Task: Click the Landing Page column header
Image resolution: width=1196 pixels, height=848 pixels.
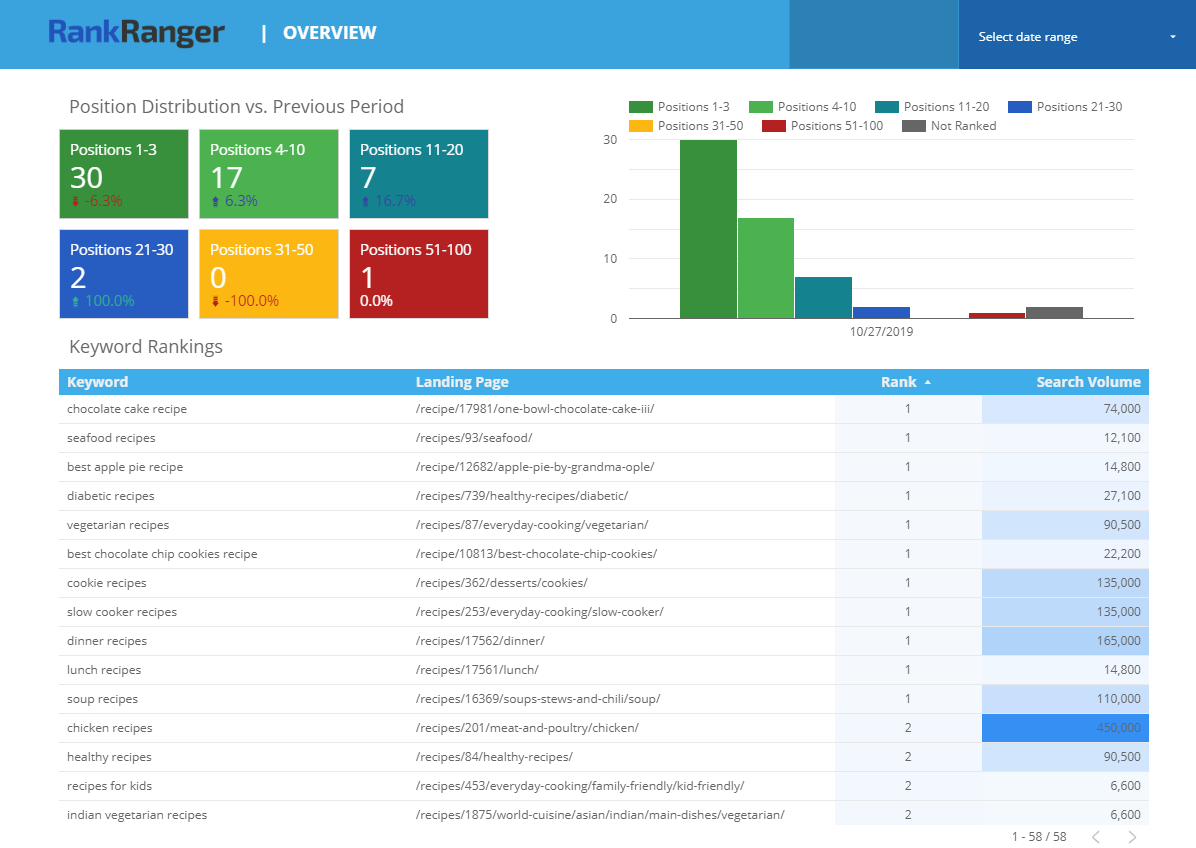Action: [x=462, y=382]
